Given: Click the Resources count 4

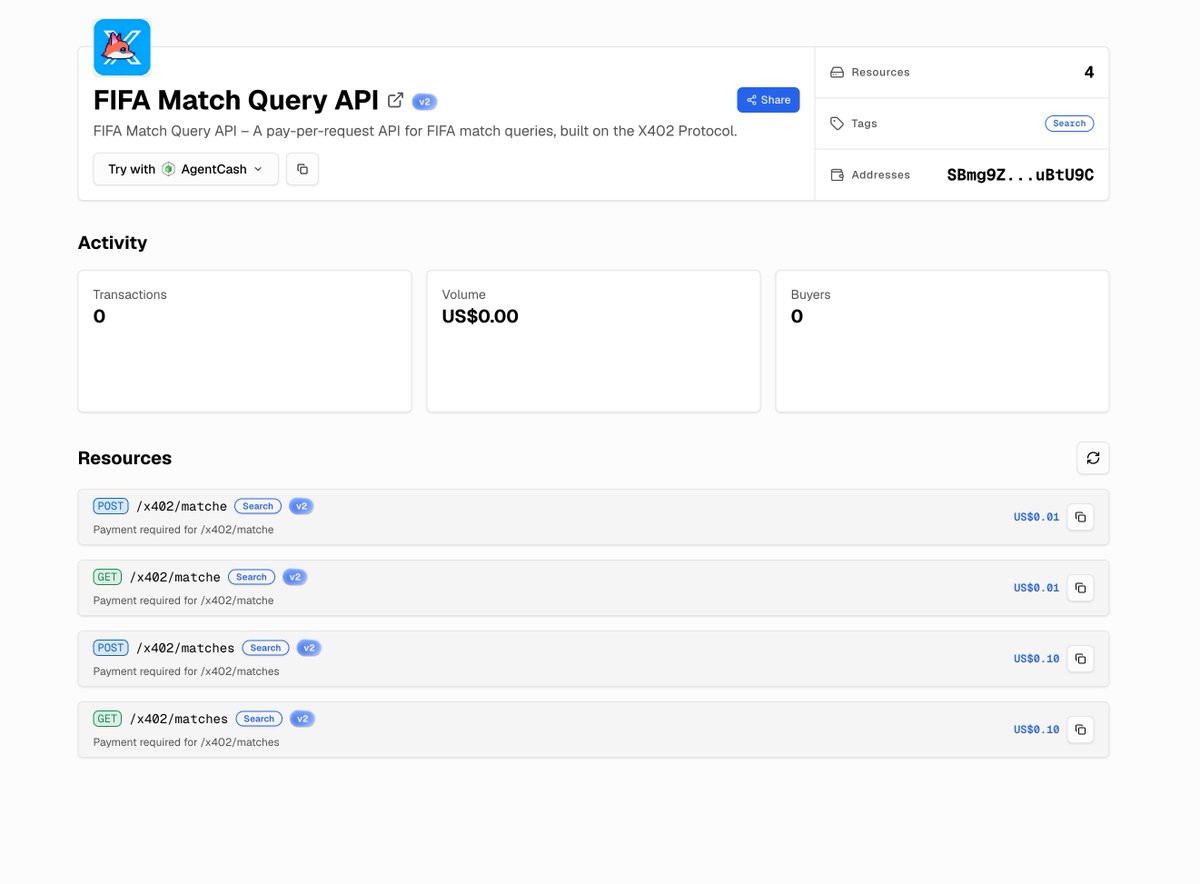Looking at the screenshot, I should click(1089, 72).
